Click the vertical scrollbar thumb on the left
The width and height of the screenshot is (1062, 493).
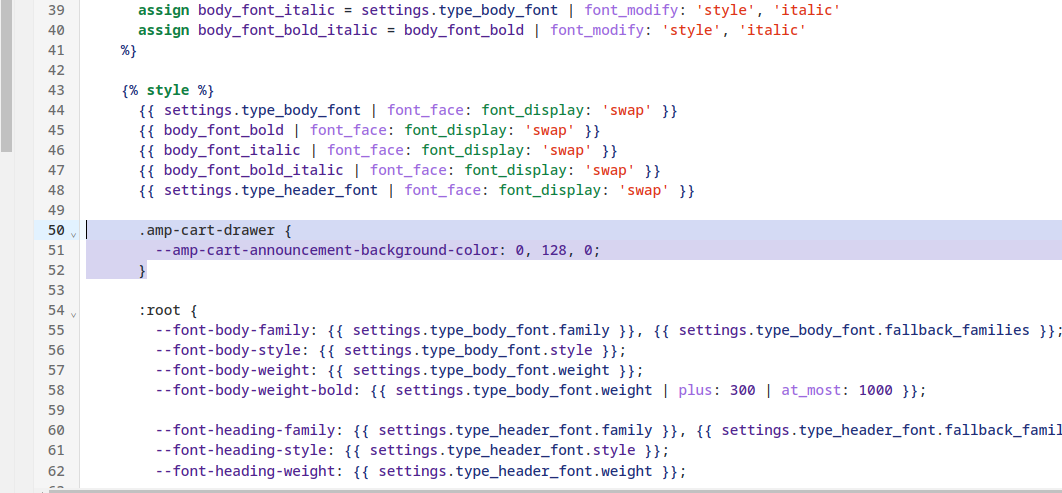point(6,76)
